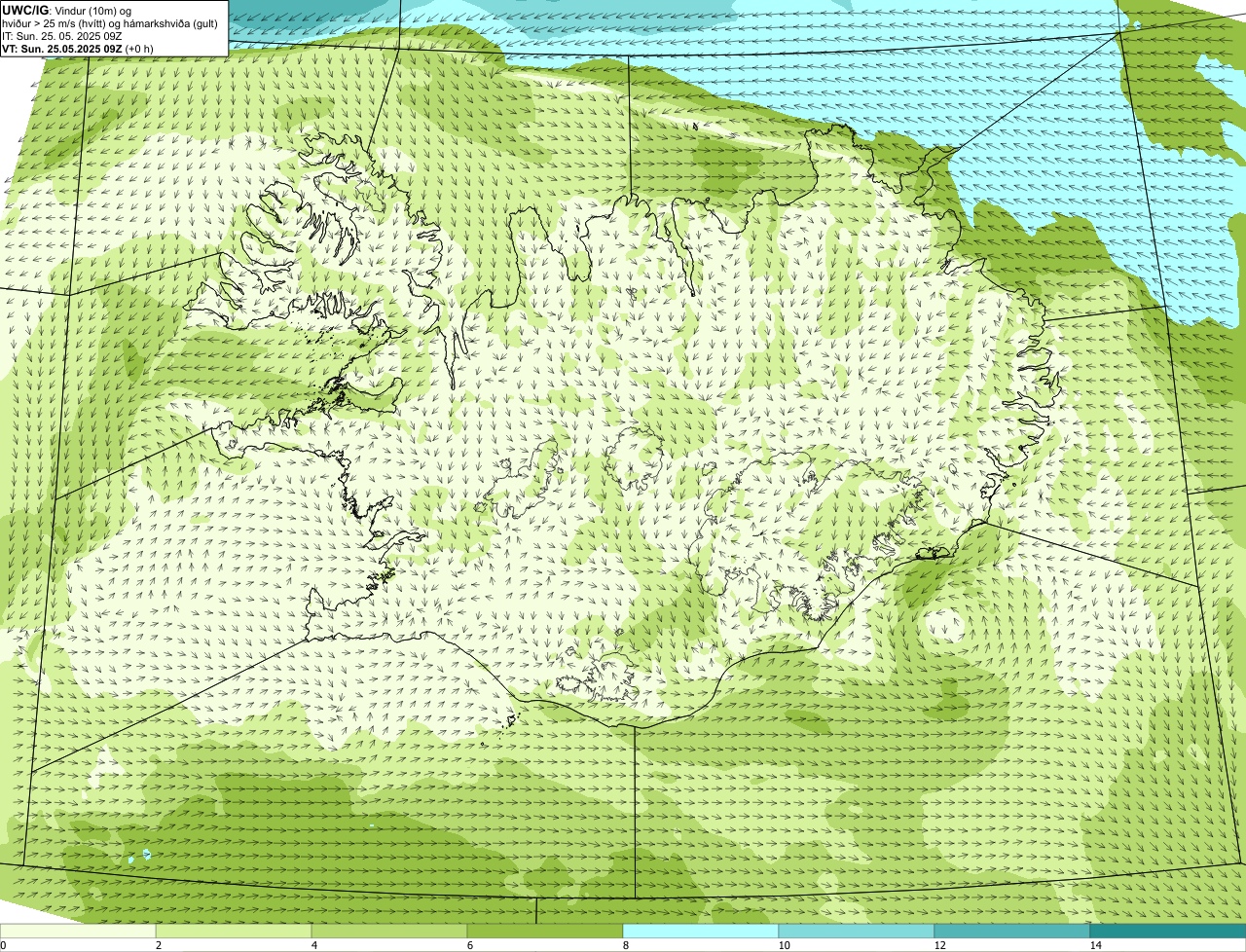Click the 12–14 m/s teal scale segment
The width and height of the screenshot is (1246, 952).
(1012, 931)
